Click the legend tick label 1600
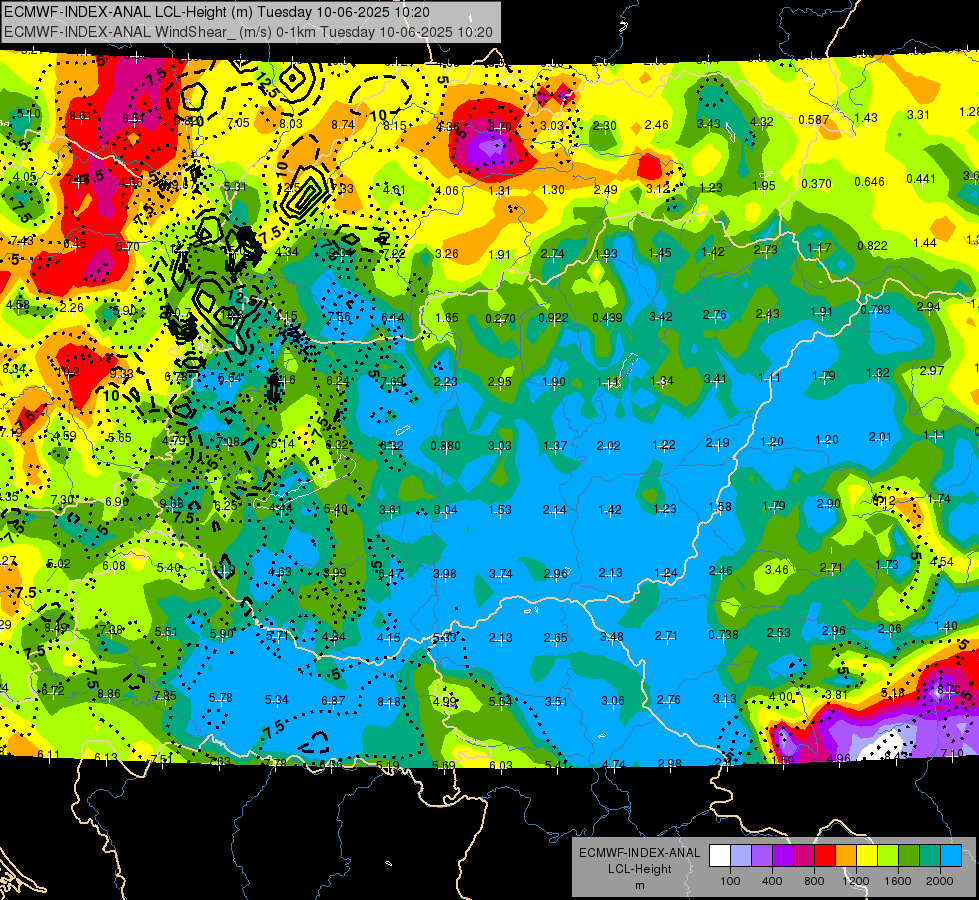979x900 pixels. [x=898, y=881]
